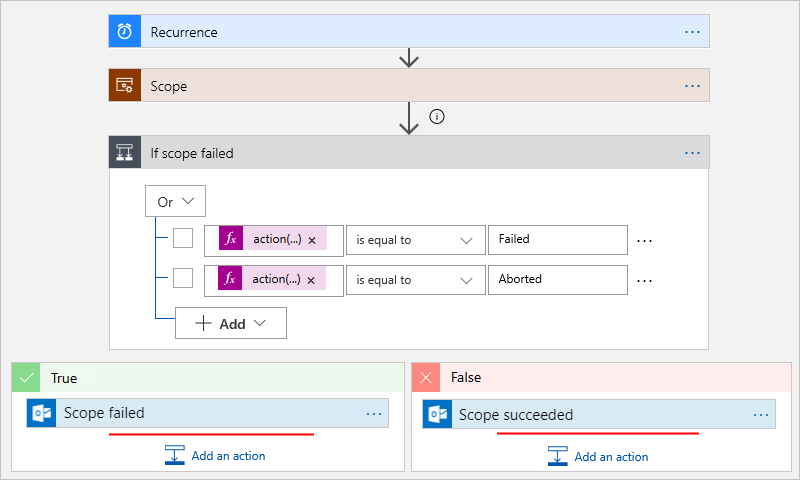800x480 pixels.
Task: Open ellipsis menu for Aborted row
Action: [x=644, y=280]
